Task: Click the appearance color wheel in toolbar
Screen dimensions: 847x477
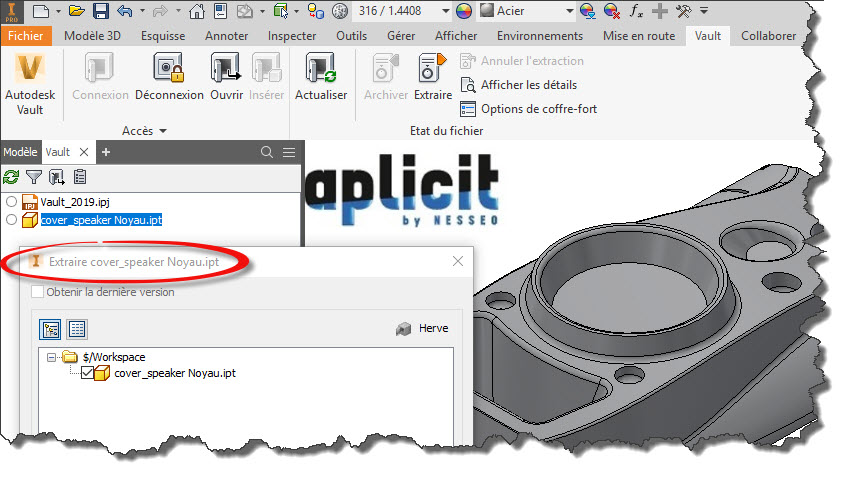Action: [x=463, y=11]
